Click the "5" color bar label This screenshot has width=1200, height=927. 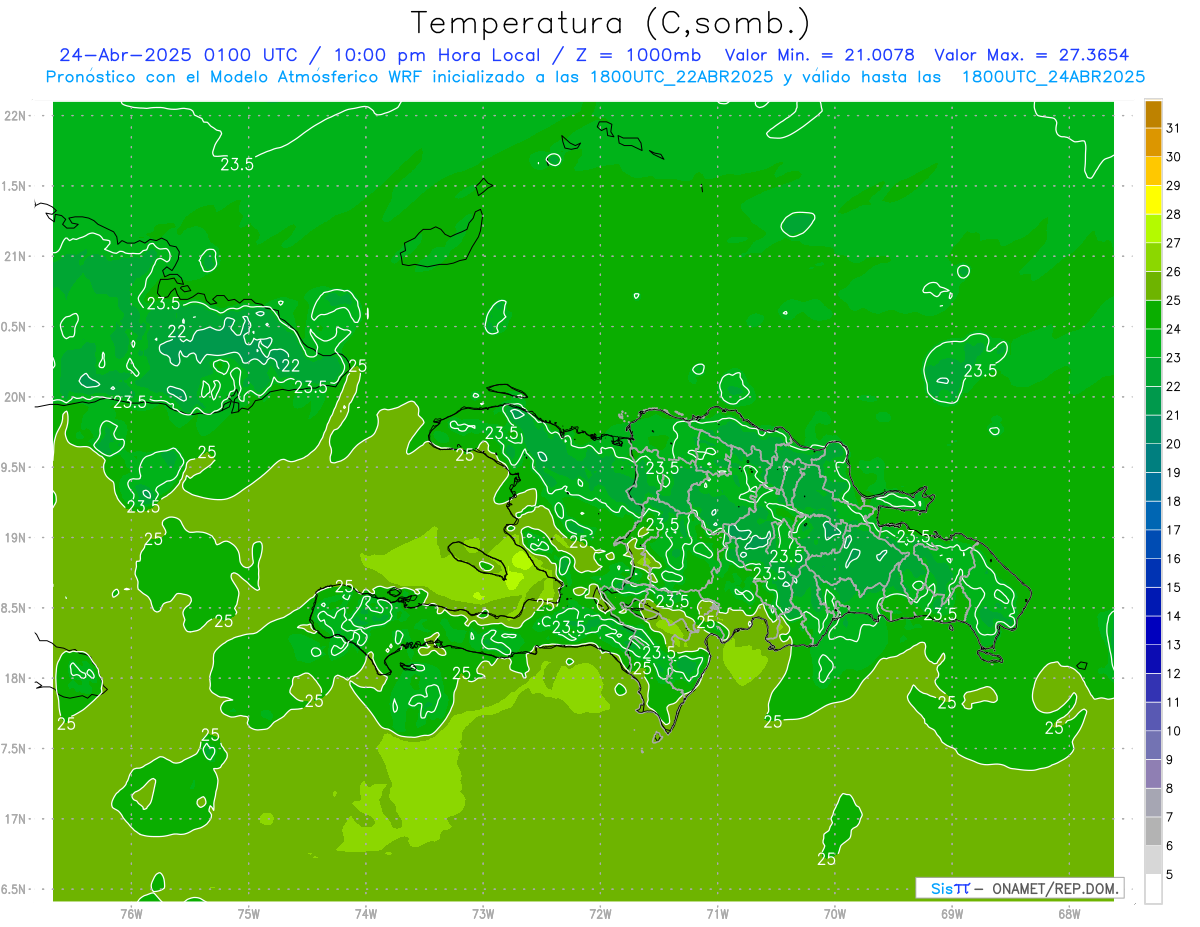pyautogui.click(x=1170, y=874)
